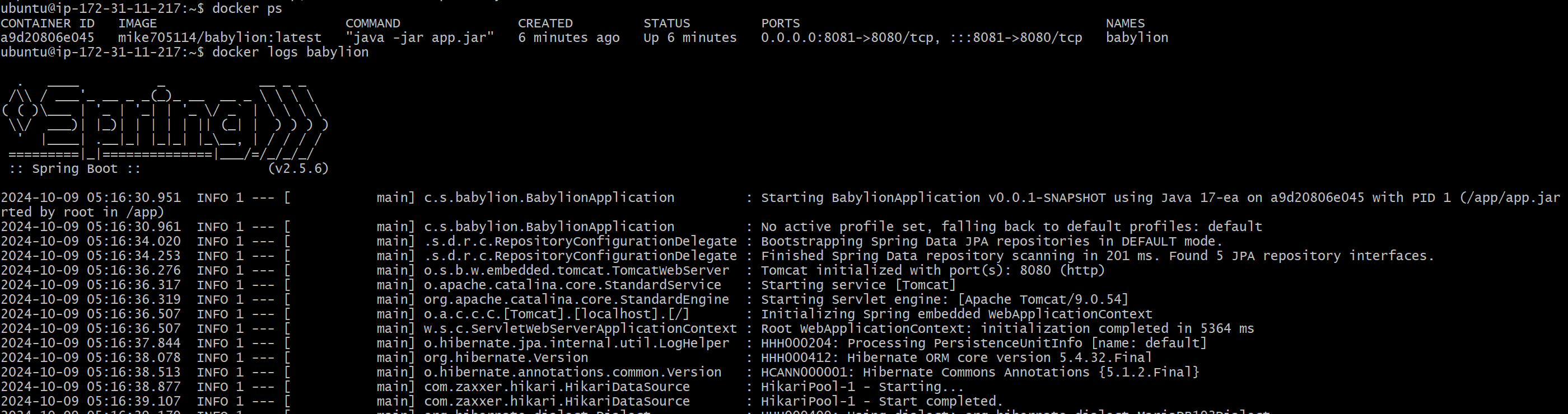Click timestamp 05:16:30.961 log entry
1568x414 pixels.
(x=133, y=227)
